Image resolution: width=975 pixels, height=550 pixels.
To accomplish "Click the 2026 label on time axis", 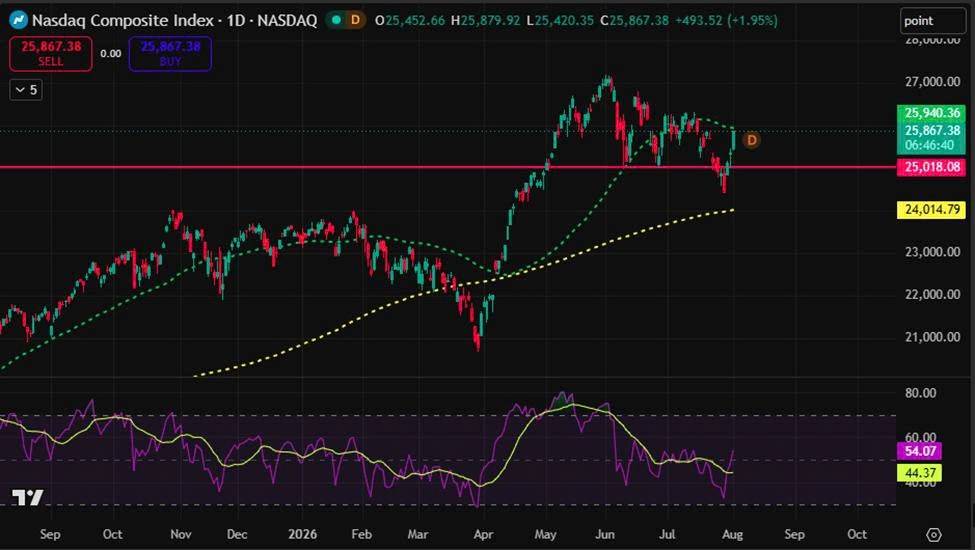I will pos(302,534).
